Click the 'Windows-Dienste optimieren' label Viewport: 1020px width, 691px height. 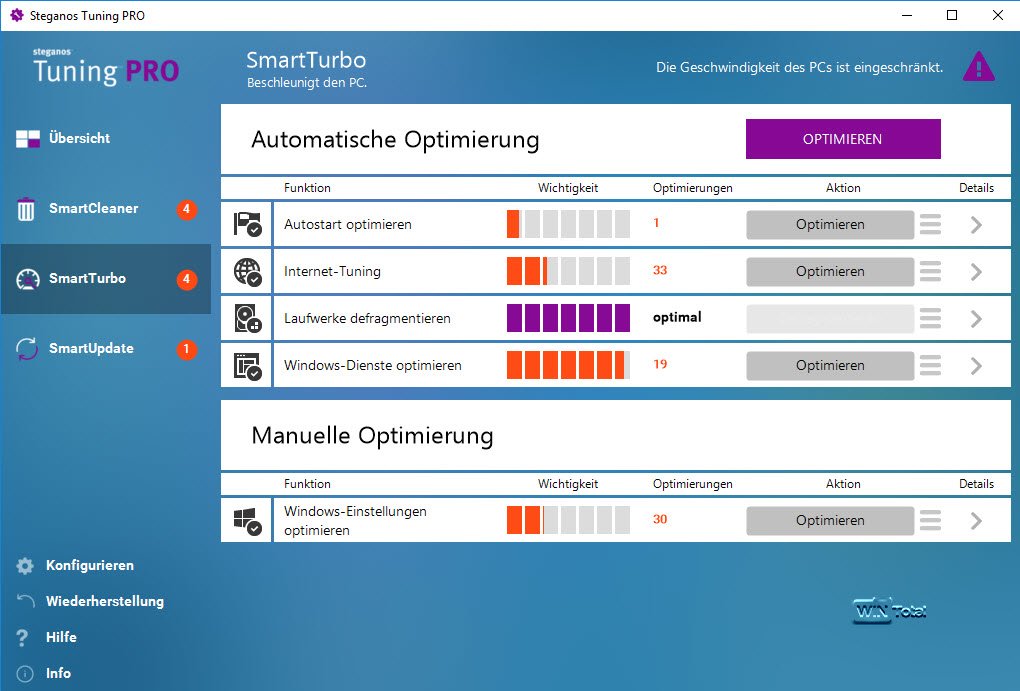(x=373, y=366)
